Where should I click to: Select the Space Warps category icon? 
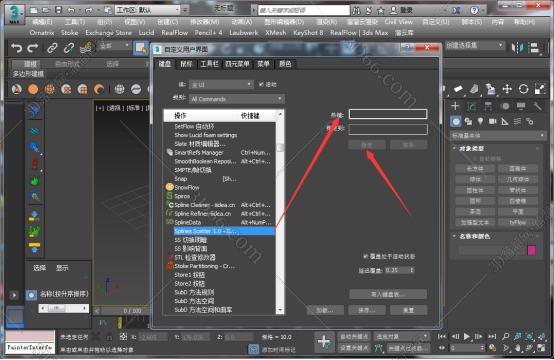[x=517, y=122]
